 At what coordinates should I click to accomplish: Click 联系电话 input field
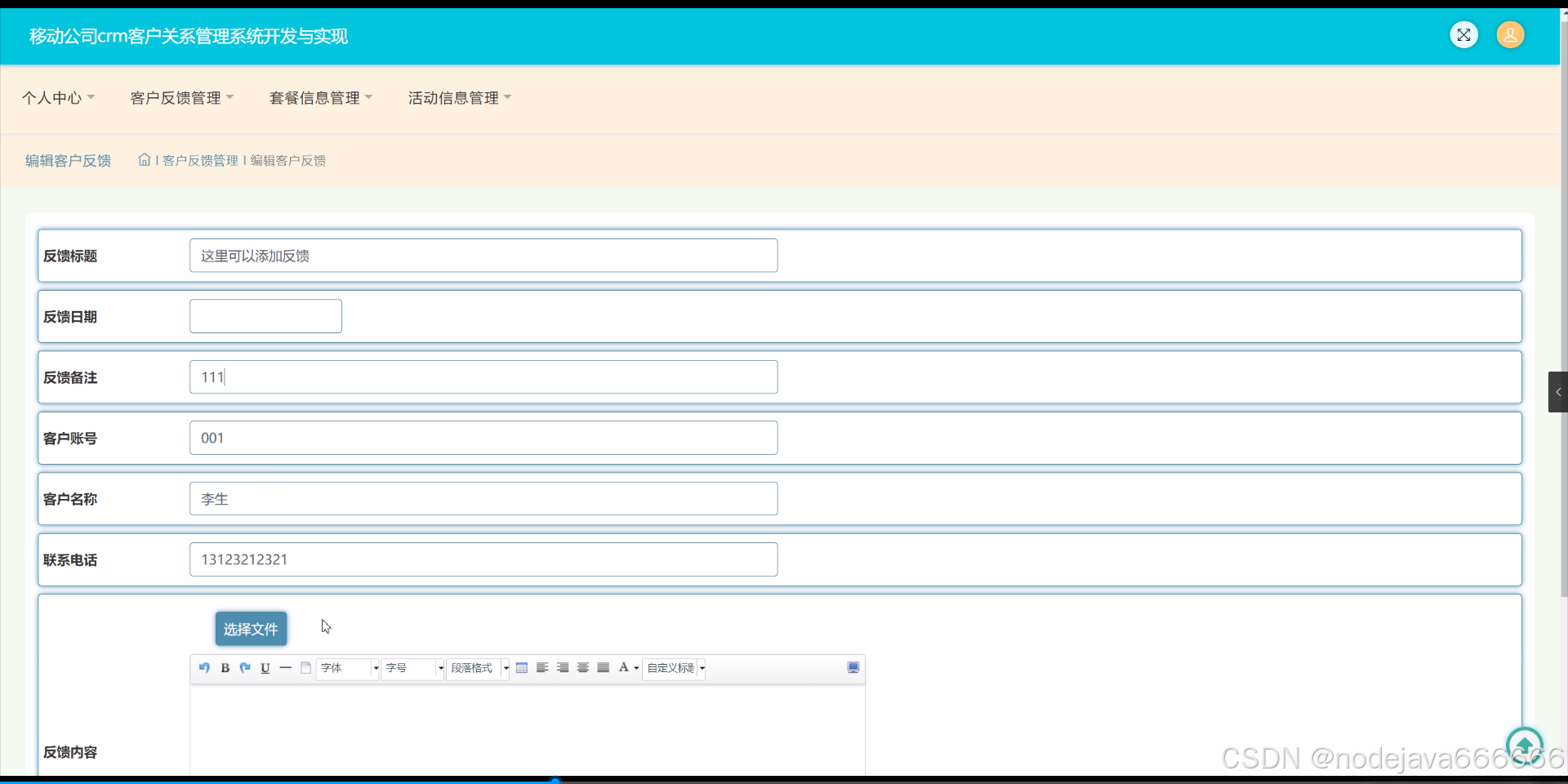pos(483,559)
